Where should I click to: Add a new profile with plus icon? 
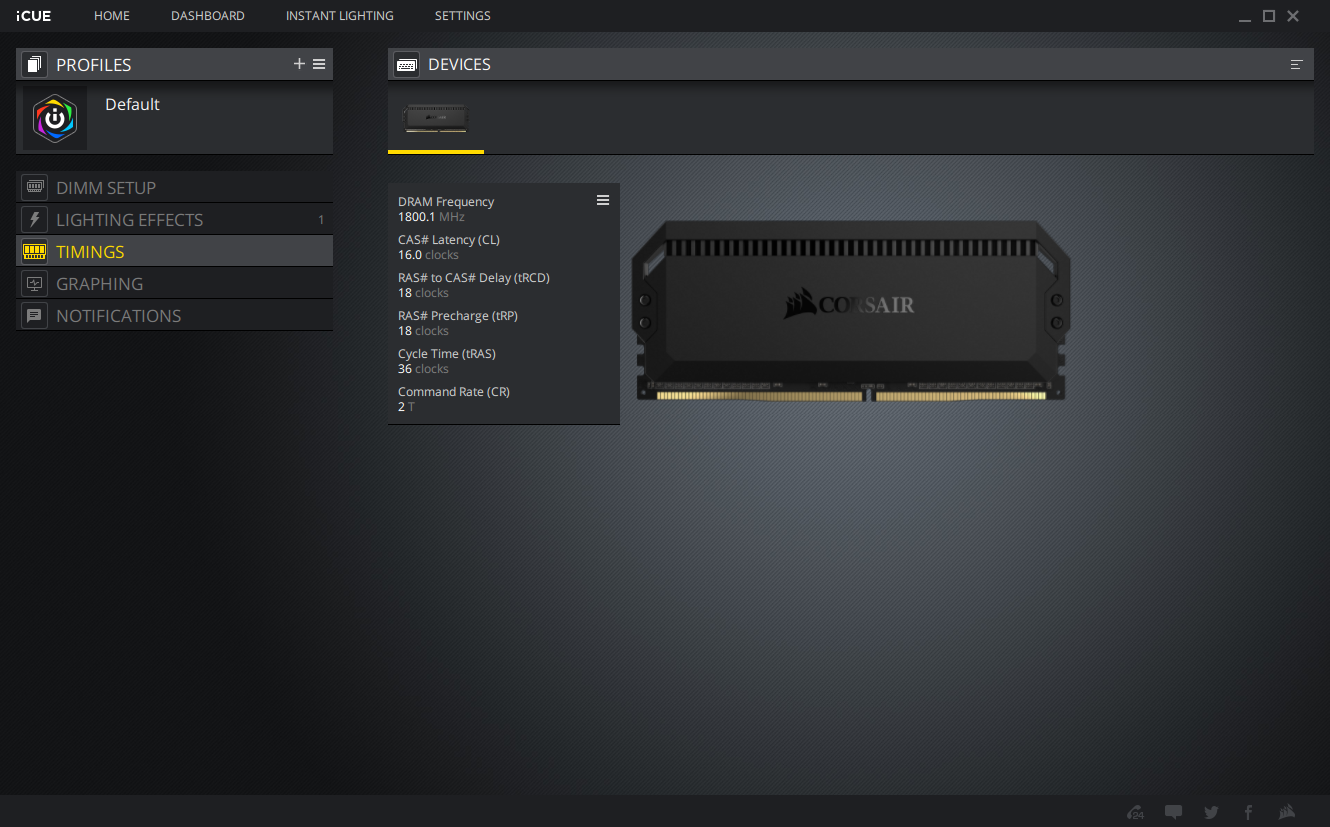click(x=299, y=64)
